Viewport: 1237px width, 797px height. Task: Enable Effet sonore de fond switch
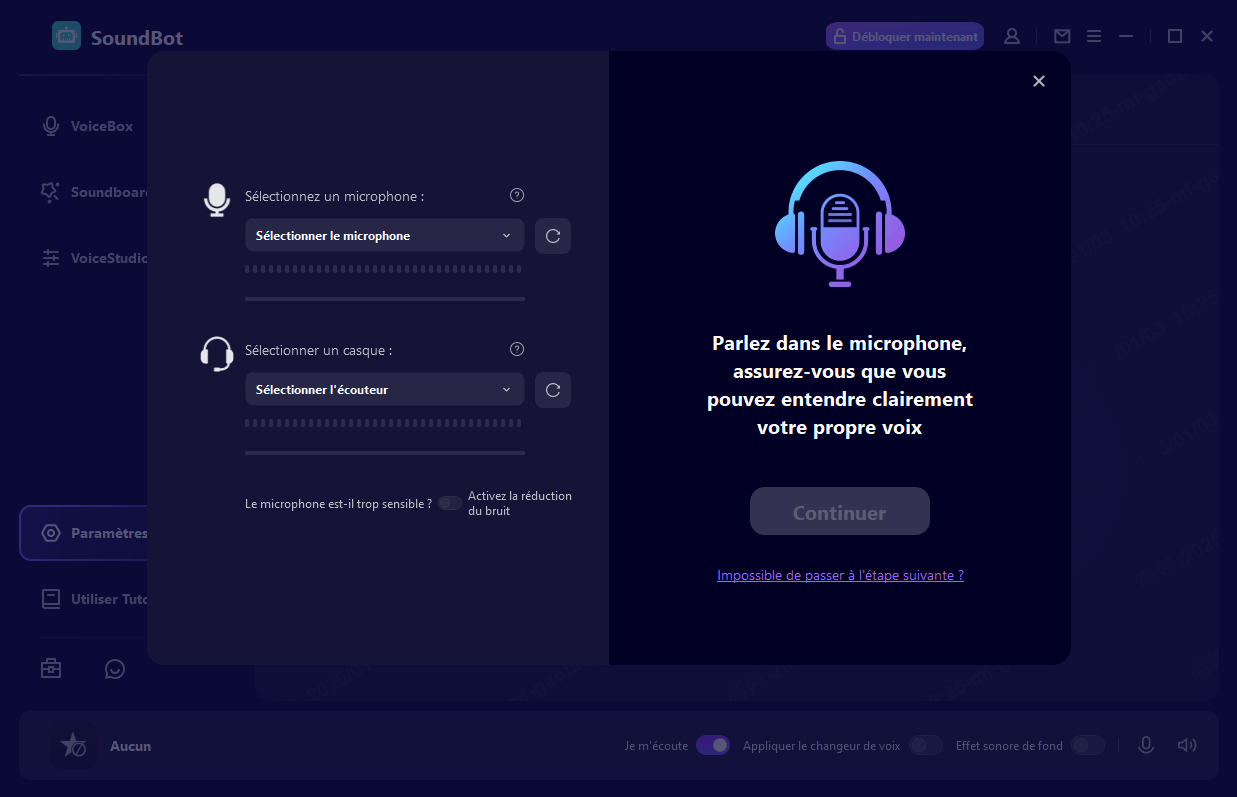point(1087,745)
